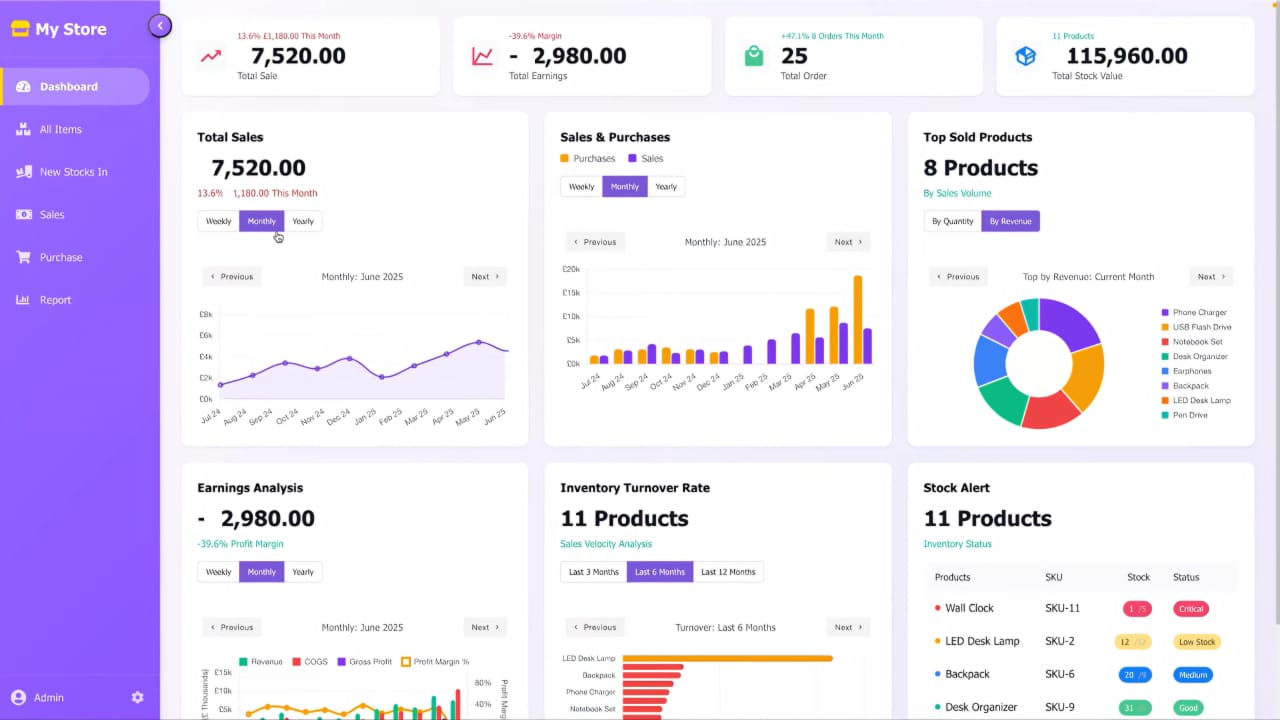Image resolution: width=1280 pixels, height=720 pixels.
Task: Click the Sales cash icon in sidebar
Action: 23,215
